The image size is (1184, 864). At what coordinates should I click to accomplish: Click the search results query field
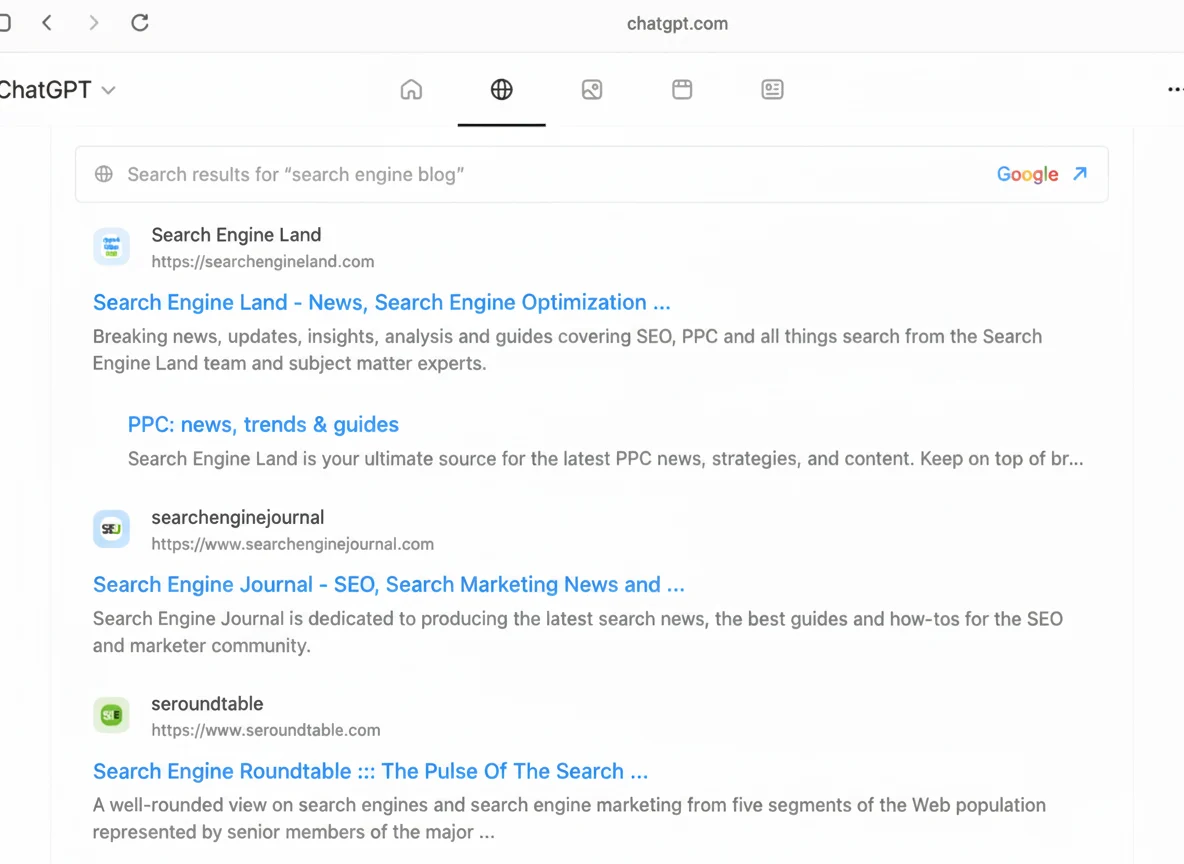tap(500, 174)
